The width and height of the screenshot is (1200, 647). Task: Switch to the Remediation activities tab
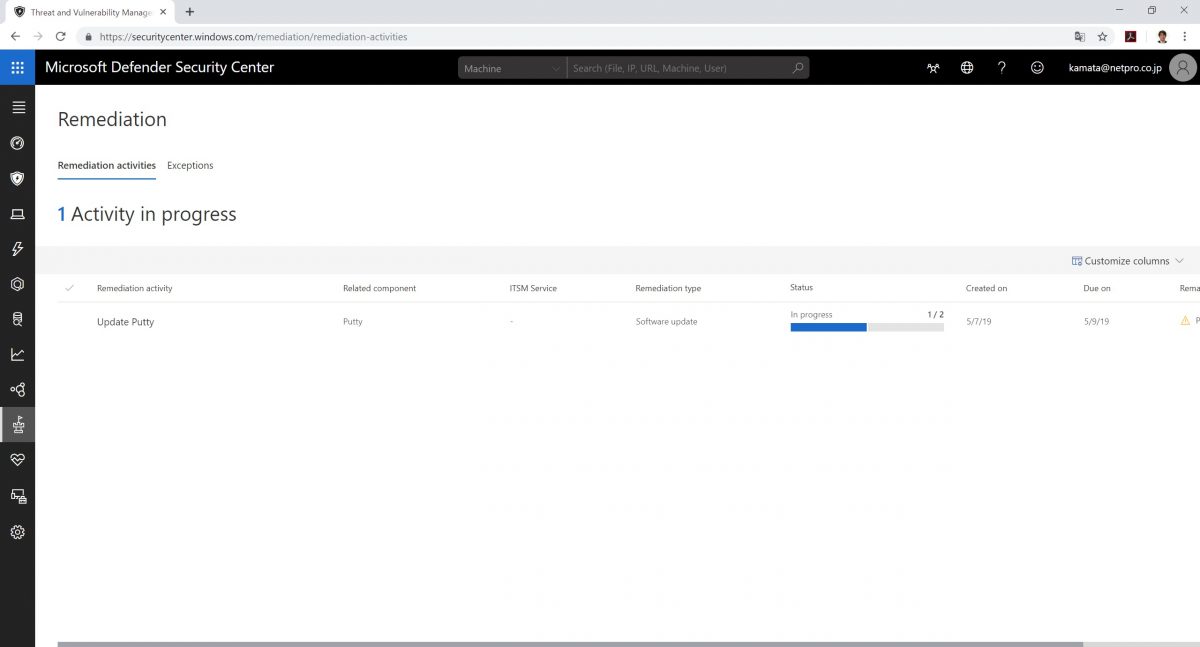107,166
